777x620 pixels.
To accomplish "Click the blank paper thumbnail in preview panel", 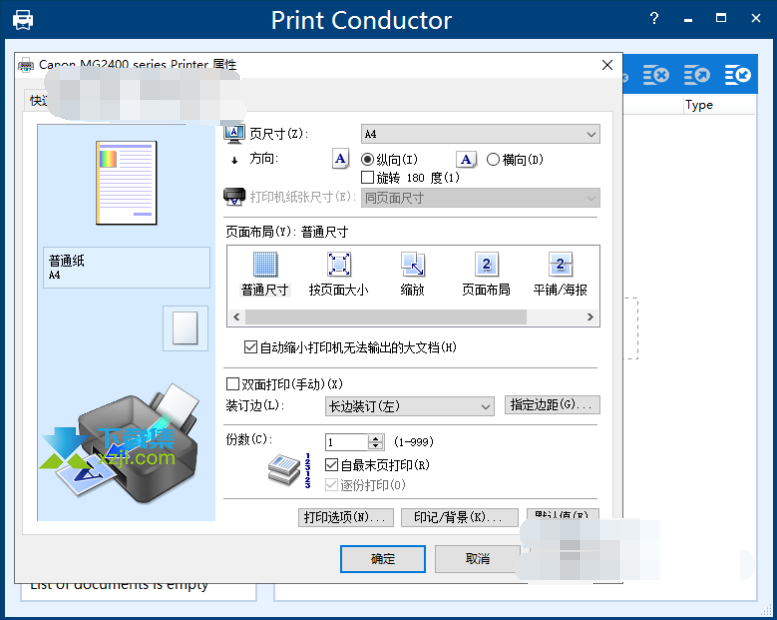I will pyautogui.click(x=185, y=328).
